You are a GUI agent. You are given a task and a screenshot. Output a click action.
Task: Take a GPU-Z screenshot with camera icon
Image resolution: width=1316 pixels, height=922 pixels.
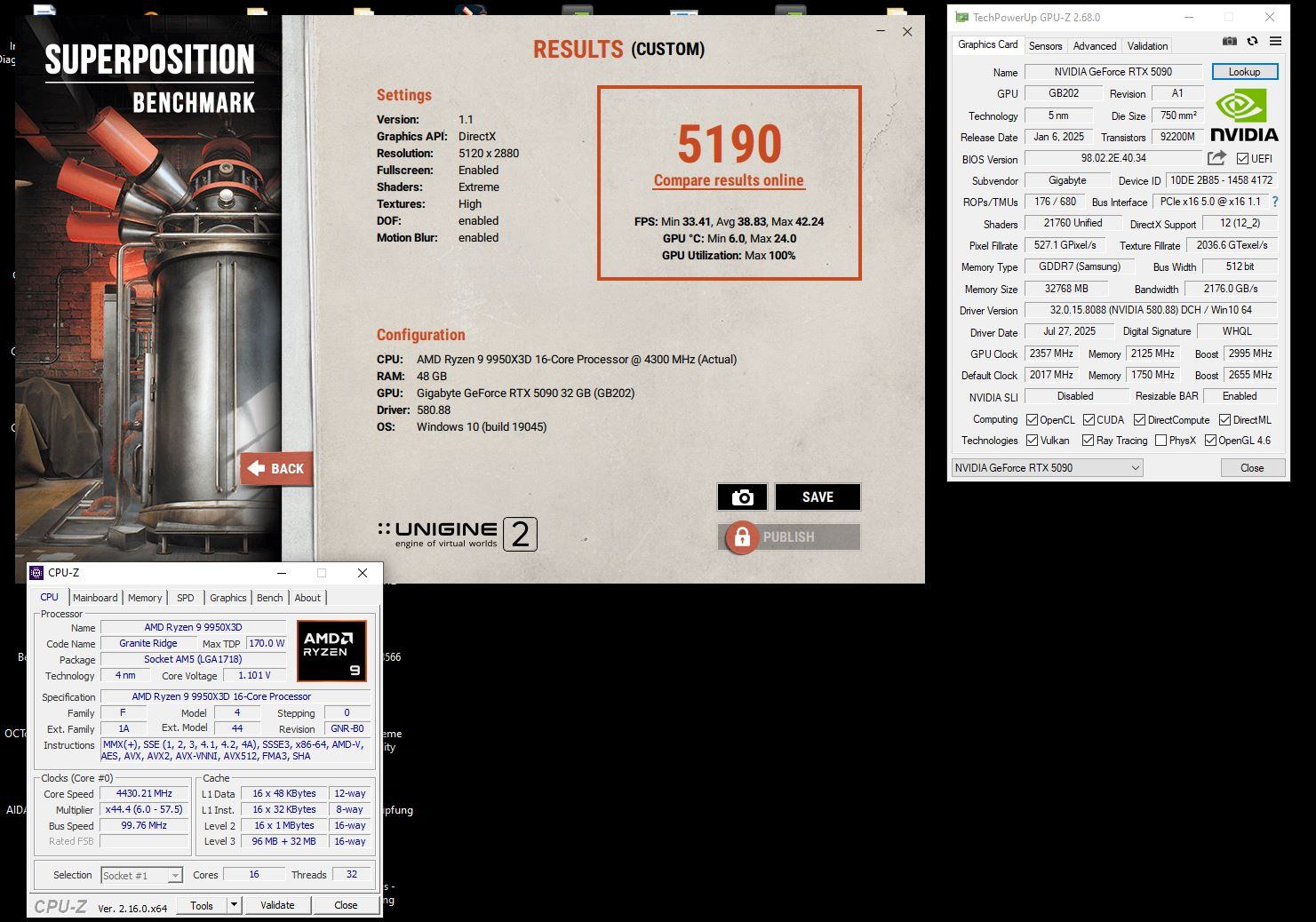pyautogui.click(x=1230, y=41)
